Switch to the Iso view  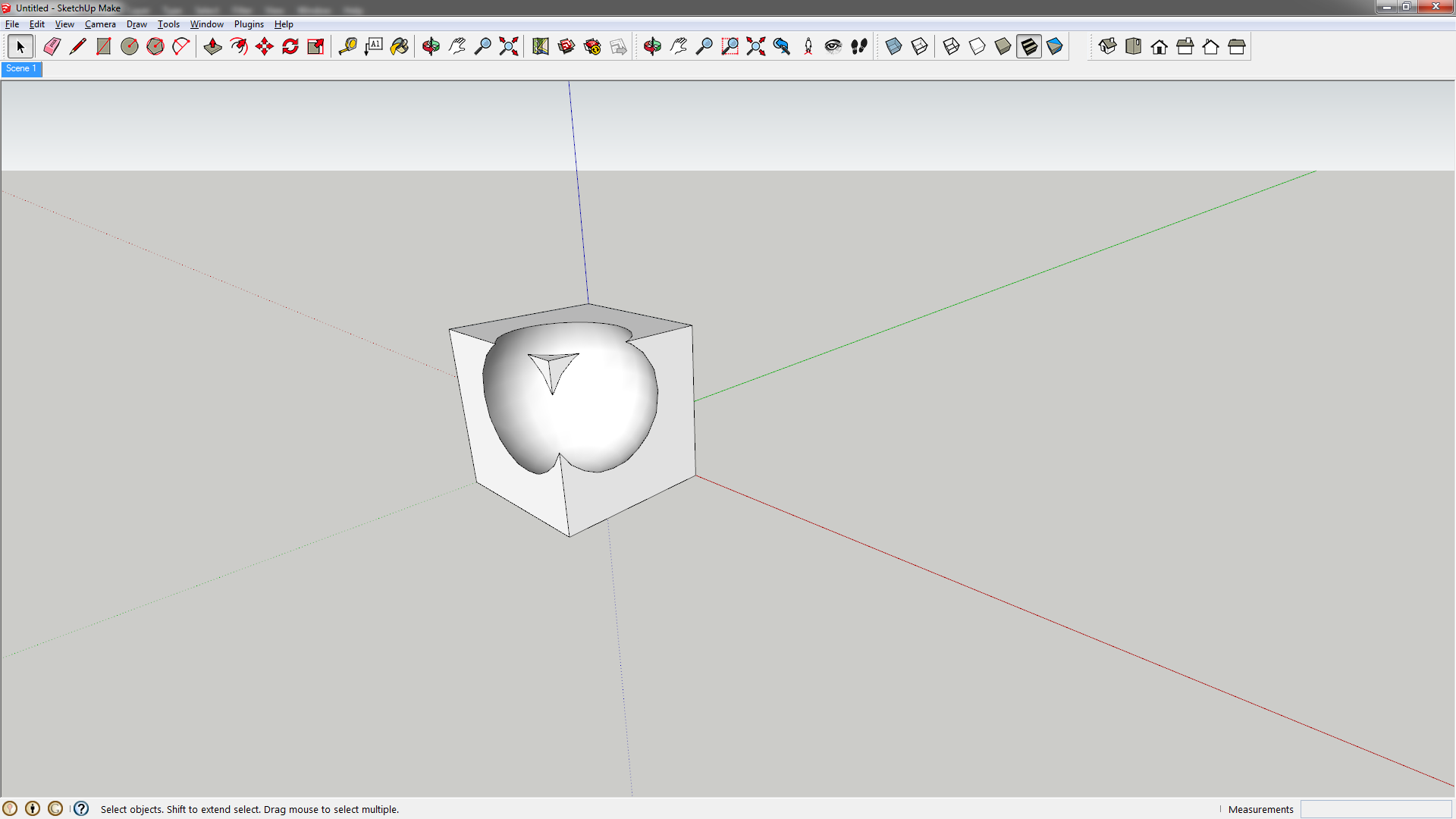click(1108, 46)
